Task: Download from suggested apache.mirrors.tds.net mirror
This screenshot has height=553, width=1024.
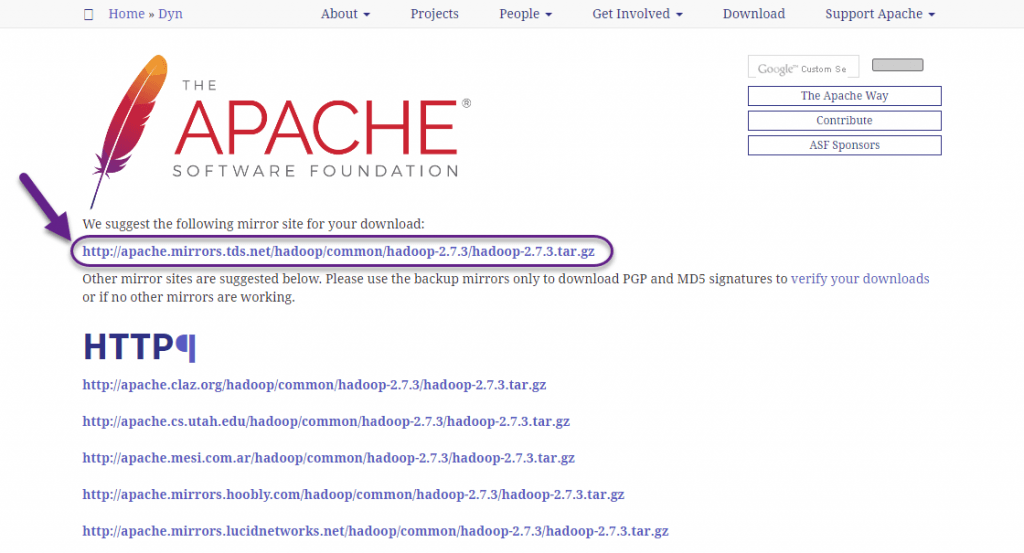Action: pyautogui.click(x=338, y=252)
